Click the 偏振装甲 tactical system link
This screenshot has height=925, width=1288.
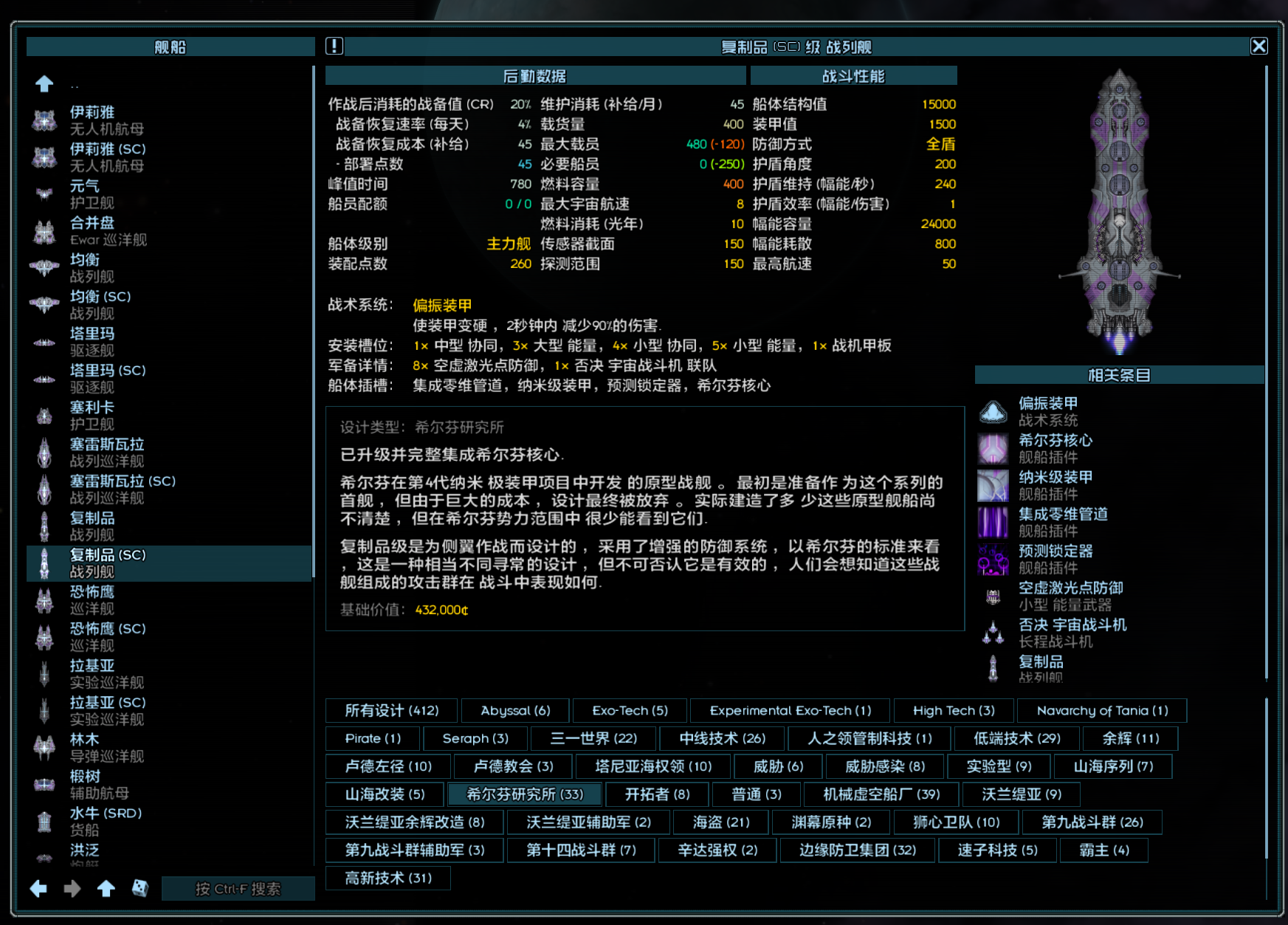coord(442,305)
